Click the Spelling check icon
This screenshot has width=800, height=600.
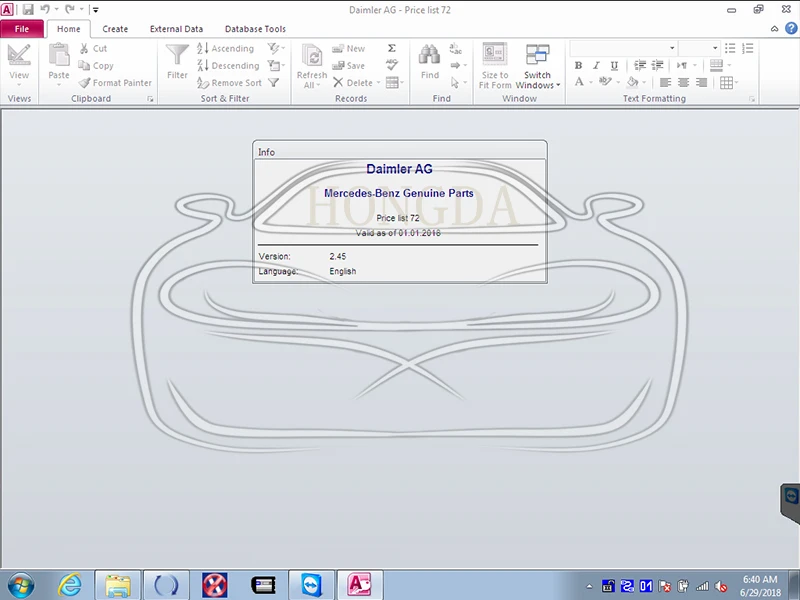tap(392, 65)
